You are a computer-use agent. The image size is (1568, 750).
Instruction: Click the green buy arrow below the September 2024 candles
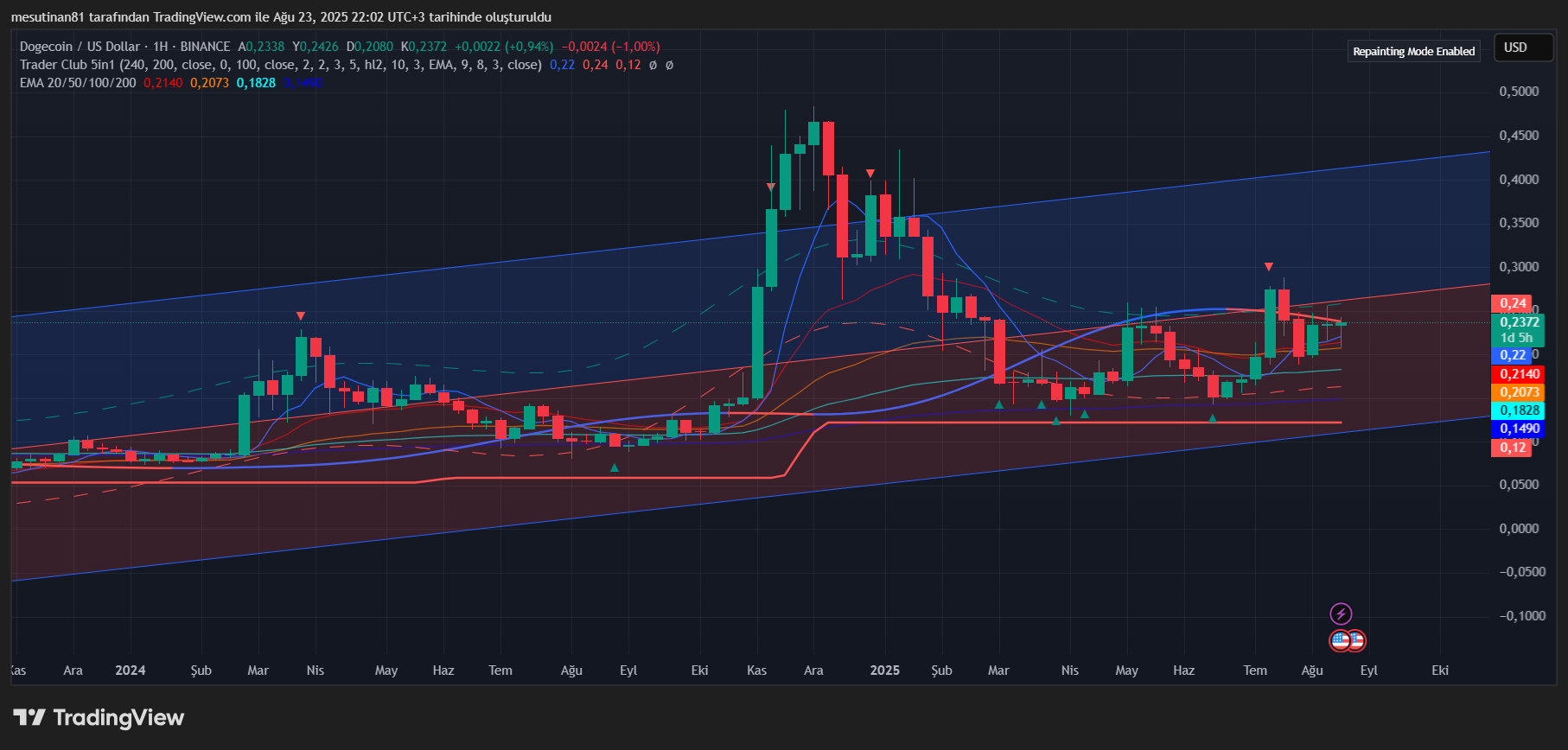click(x=615, y=467)
